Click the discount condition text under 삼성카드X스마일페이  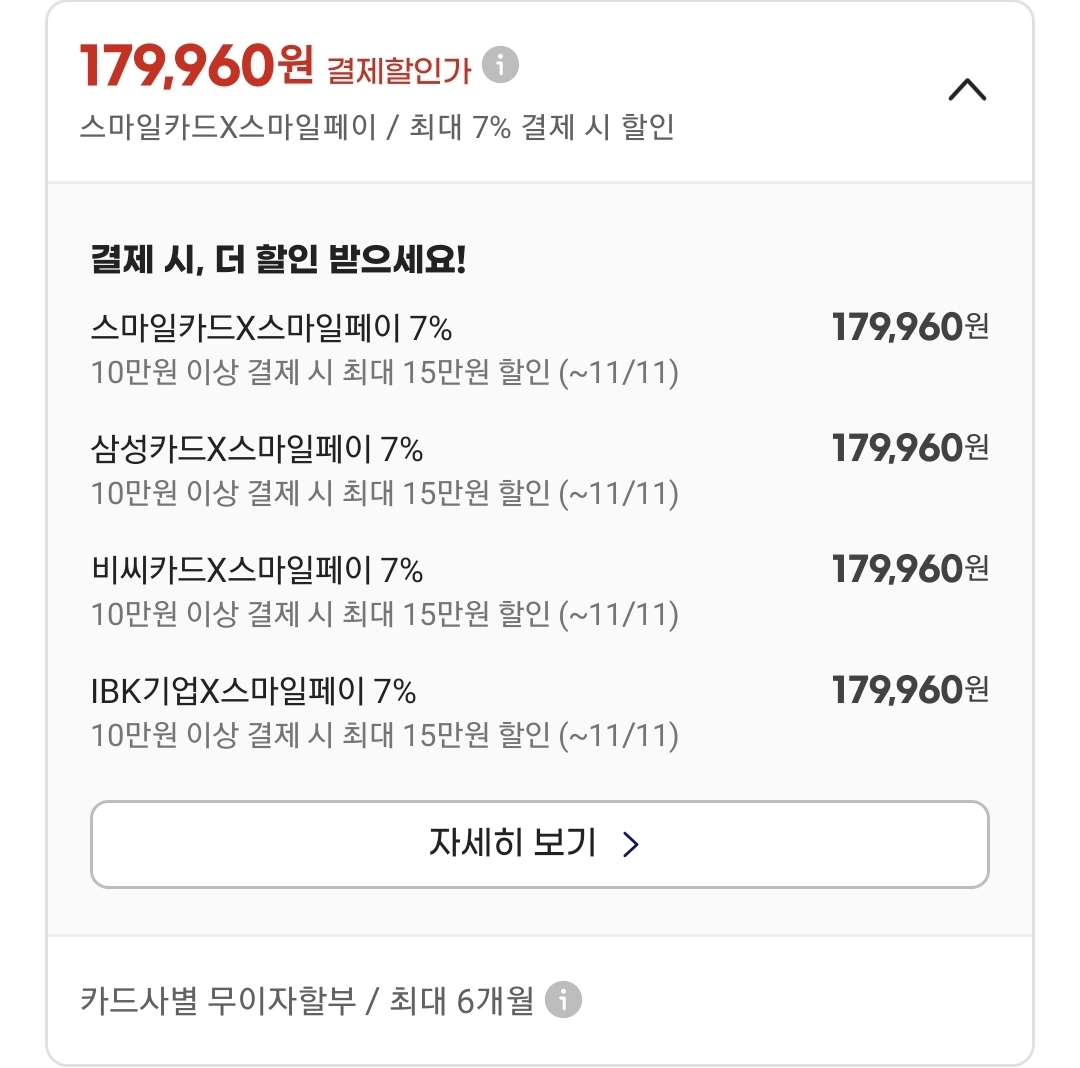pos(384,493)
